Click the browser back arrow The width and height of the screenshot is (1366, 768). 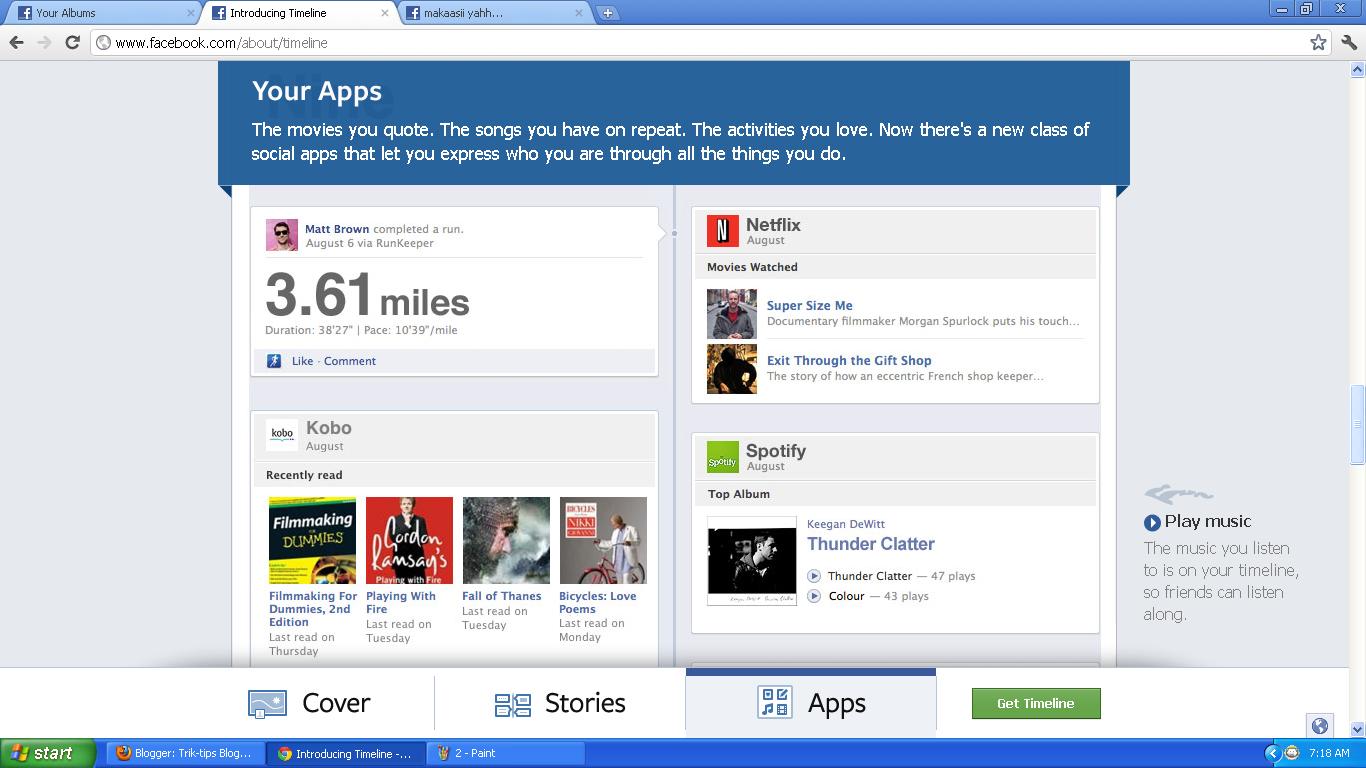coord(16,42)
